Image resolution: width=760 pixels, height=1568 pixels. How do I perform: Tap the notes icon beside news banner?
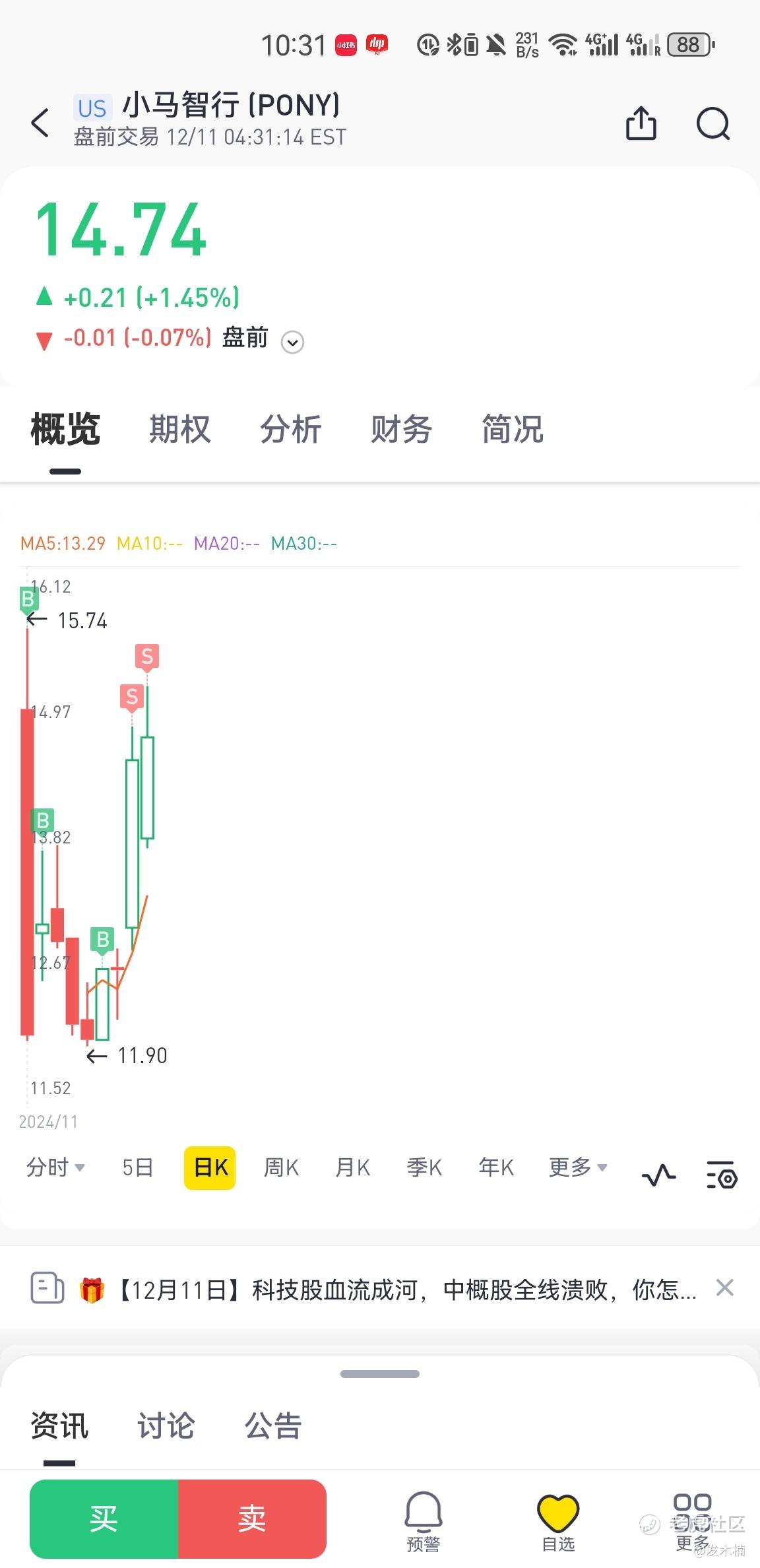47,1288
